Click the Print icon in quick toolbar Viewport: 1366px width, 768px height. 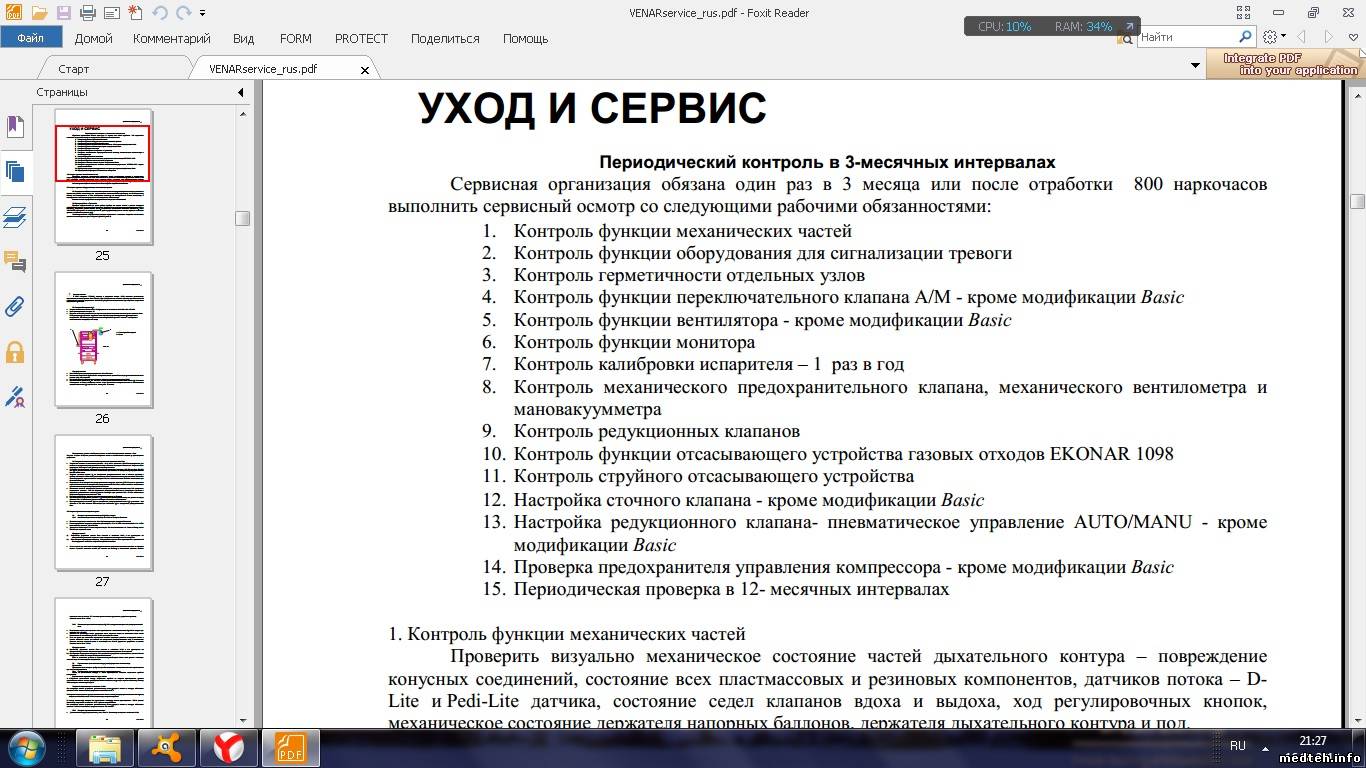(87, 13)
